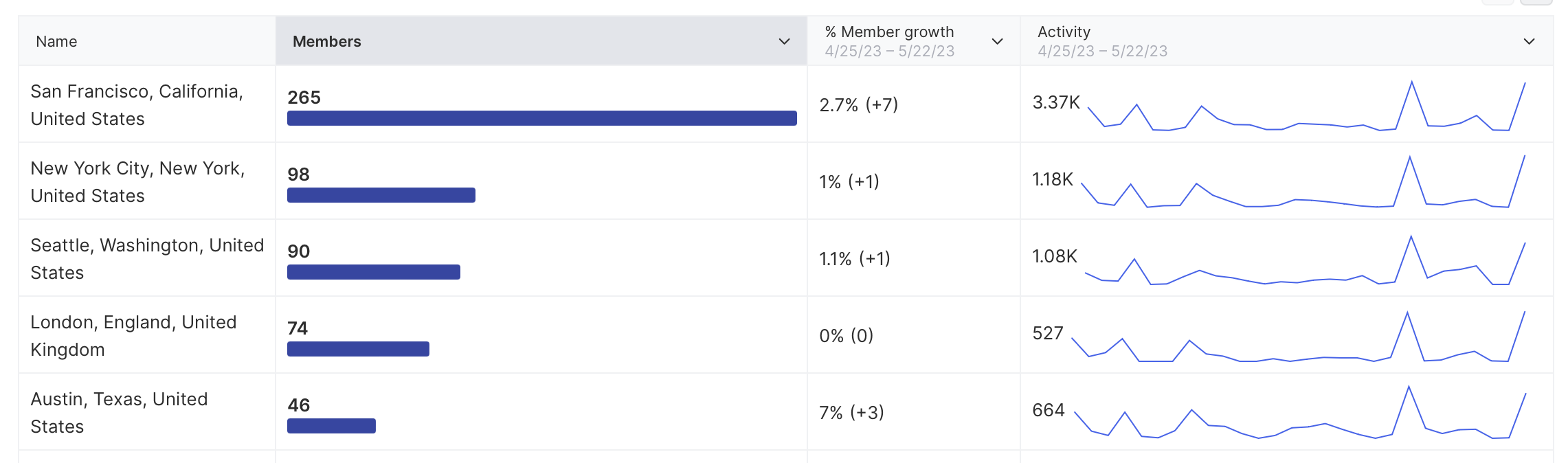The height and width of the screenshot is (463, 1568).
Task: Expand the % Member growth column chevron
Action: tap(998, 42)
